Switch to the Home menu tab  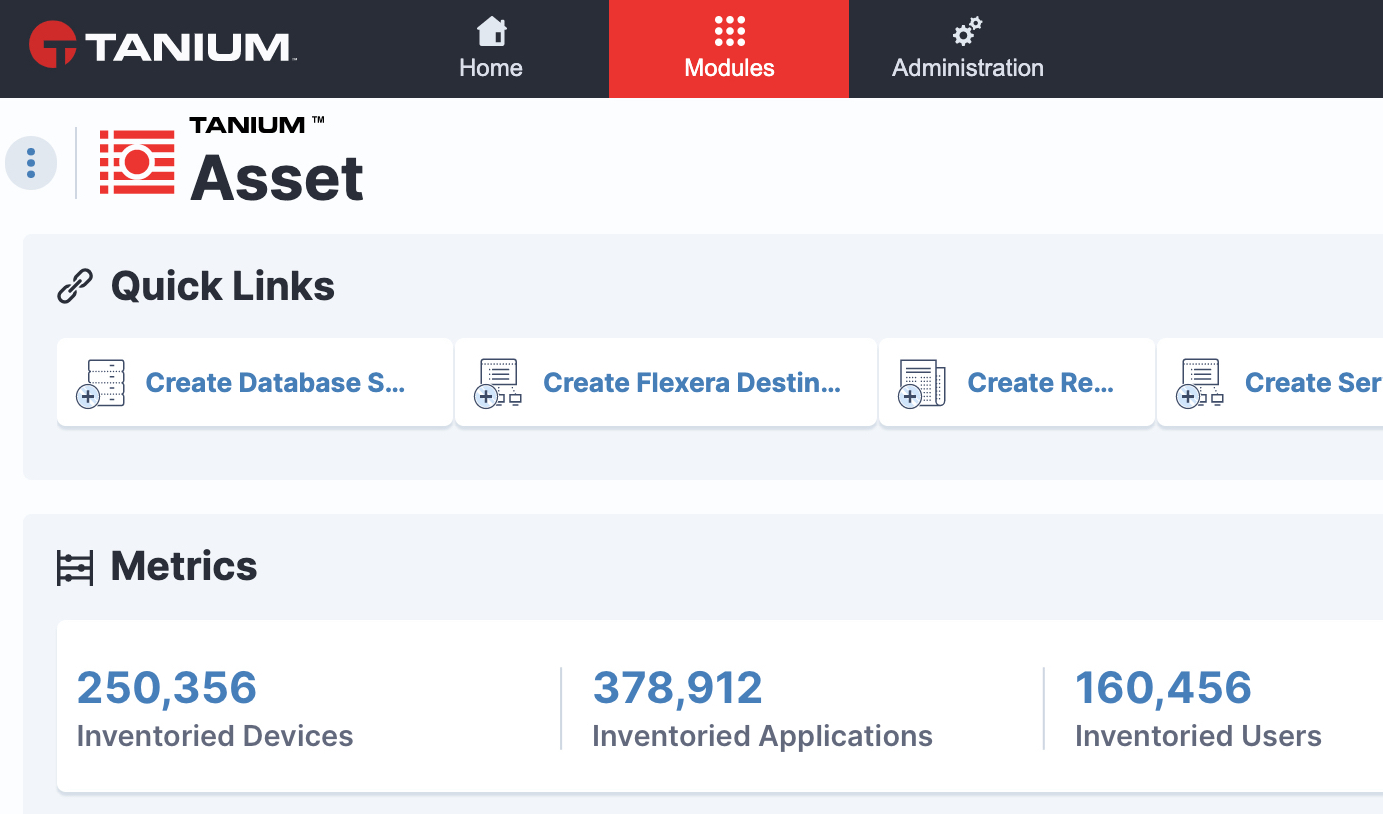click(490, 49)
